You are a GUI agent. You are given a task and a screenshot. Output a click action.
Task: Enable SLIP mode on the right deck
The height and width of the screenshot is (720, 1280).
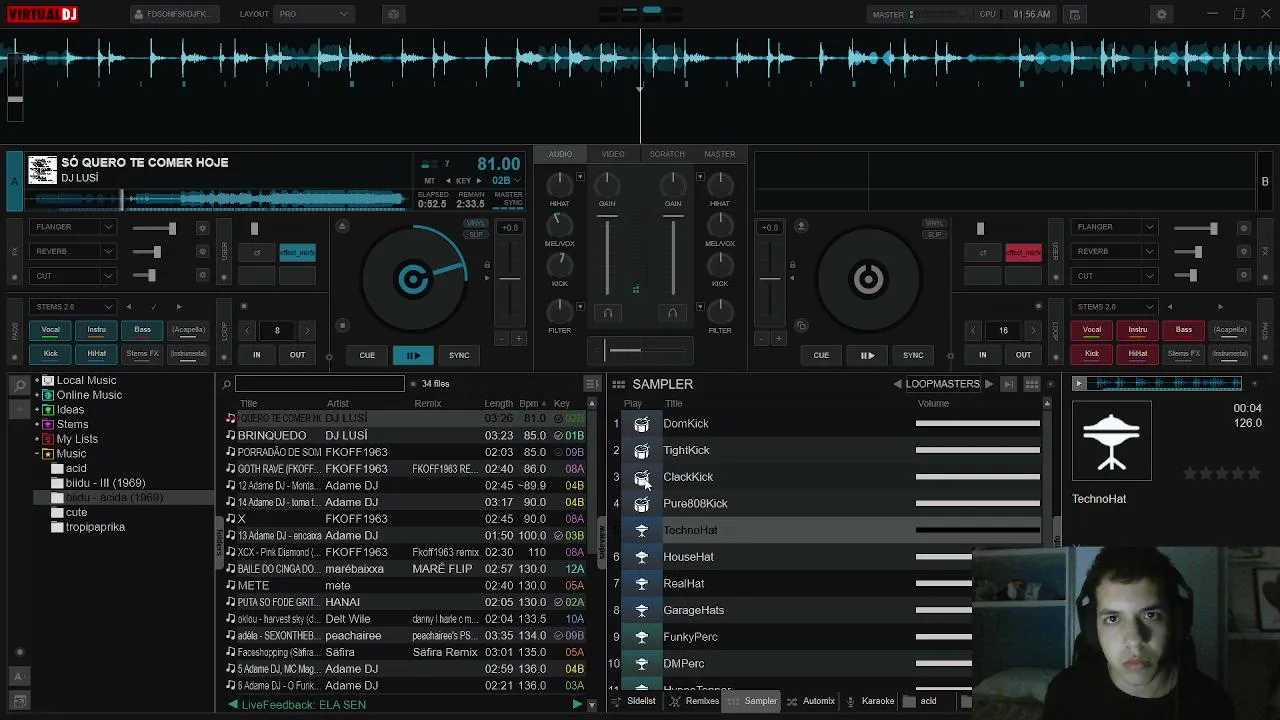click(934, 235)
